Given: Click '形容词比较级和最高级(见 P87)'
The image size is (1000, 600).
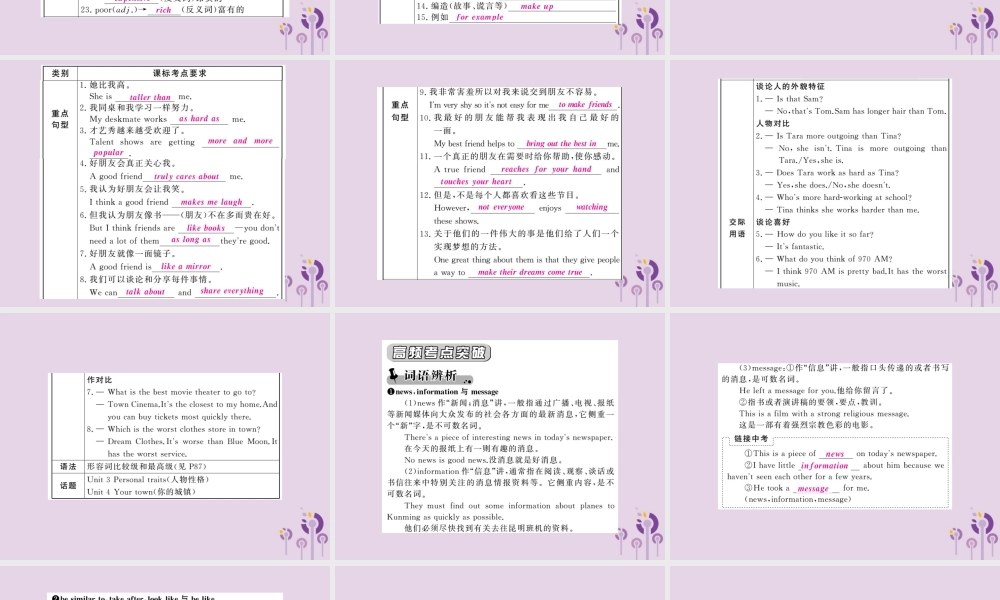Looking at the screenshot, I should coord(147,467).
